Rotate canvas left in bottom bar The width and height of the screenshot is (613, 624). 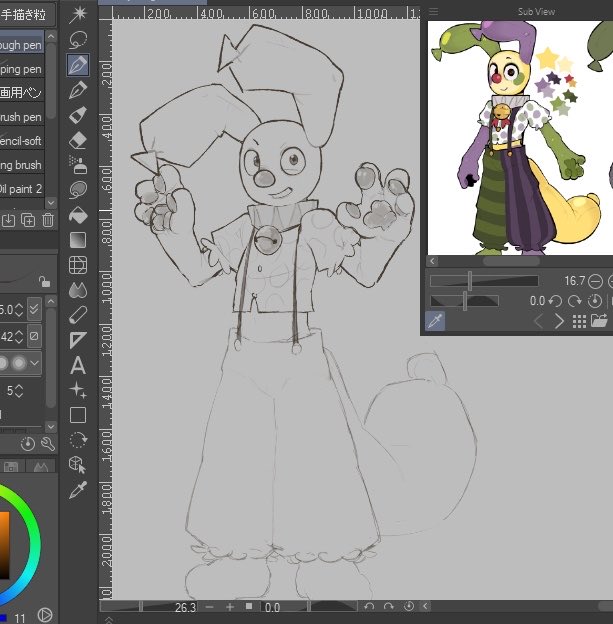click(x=369, y=606)
